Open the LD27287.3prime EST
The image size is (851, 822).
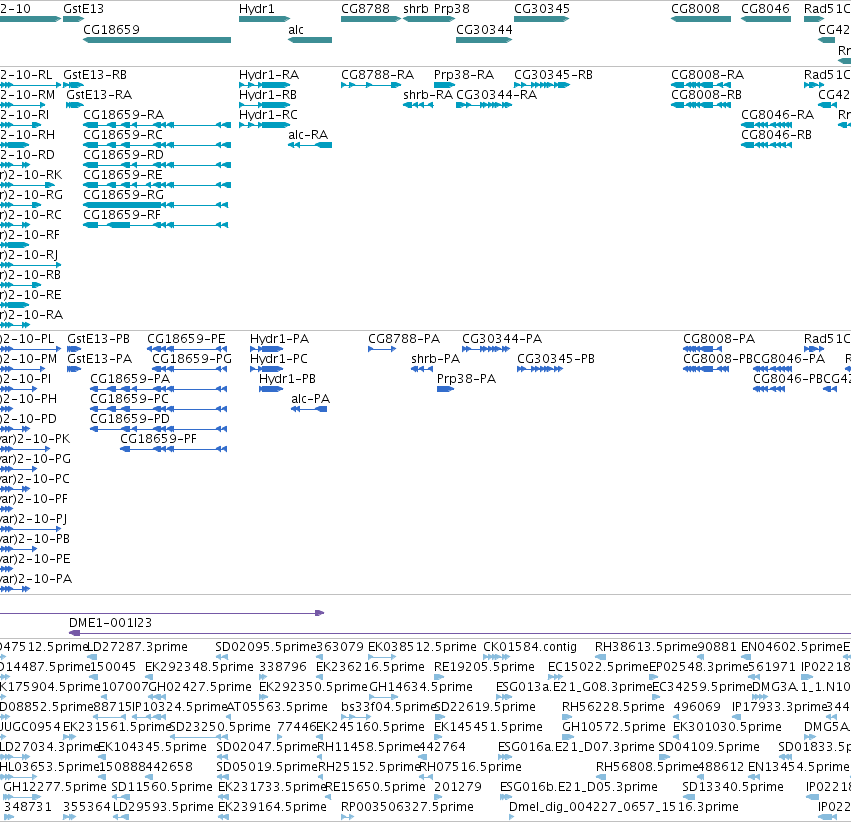pos(92,657)
